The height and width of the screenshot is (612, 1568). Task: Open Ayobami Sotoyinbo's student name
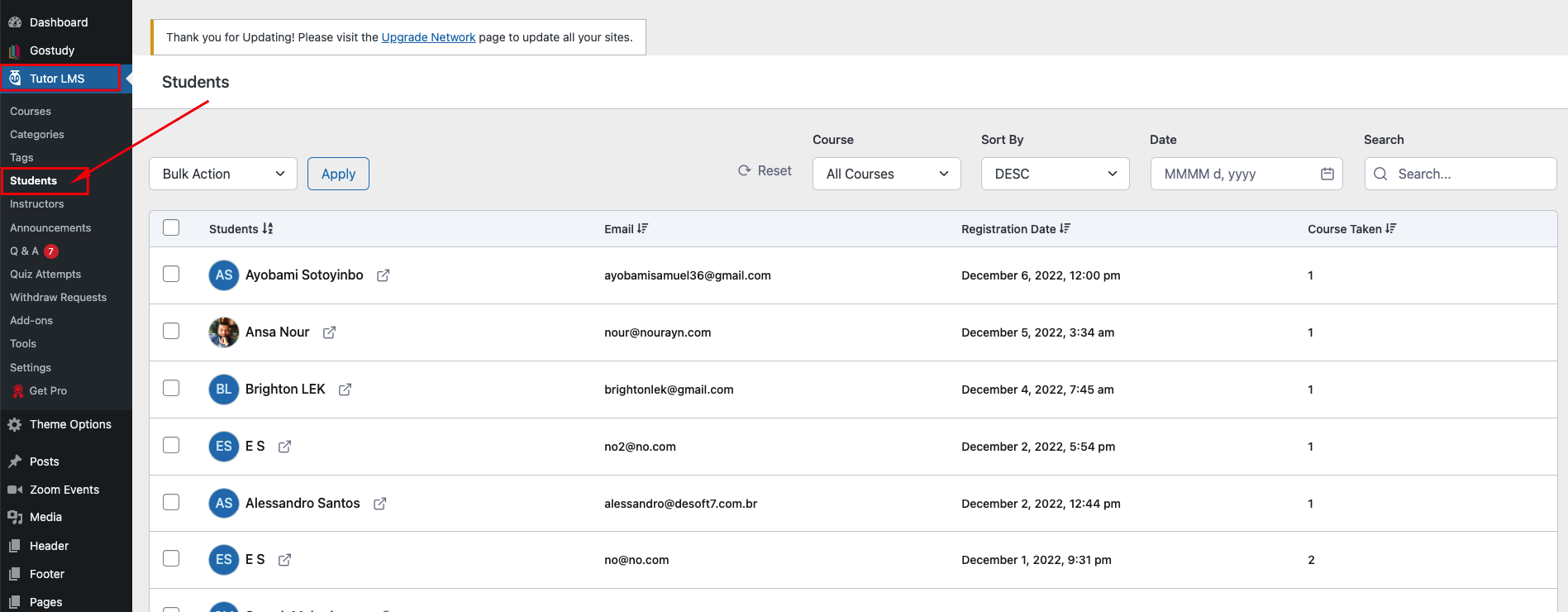coord(304,275)
